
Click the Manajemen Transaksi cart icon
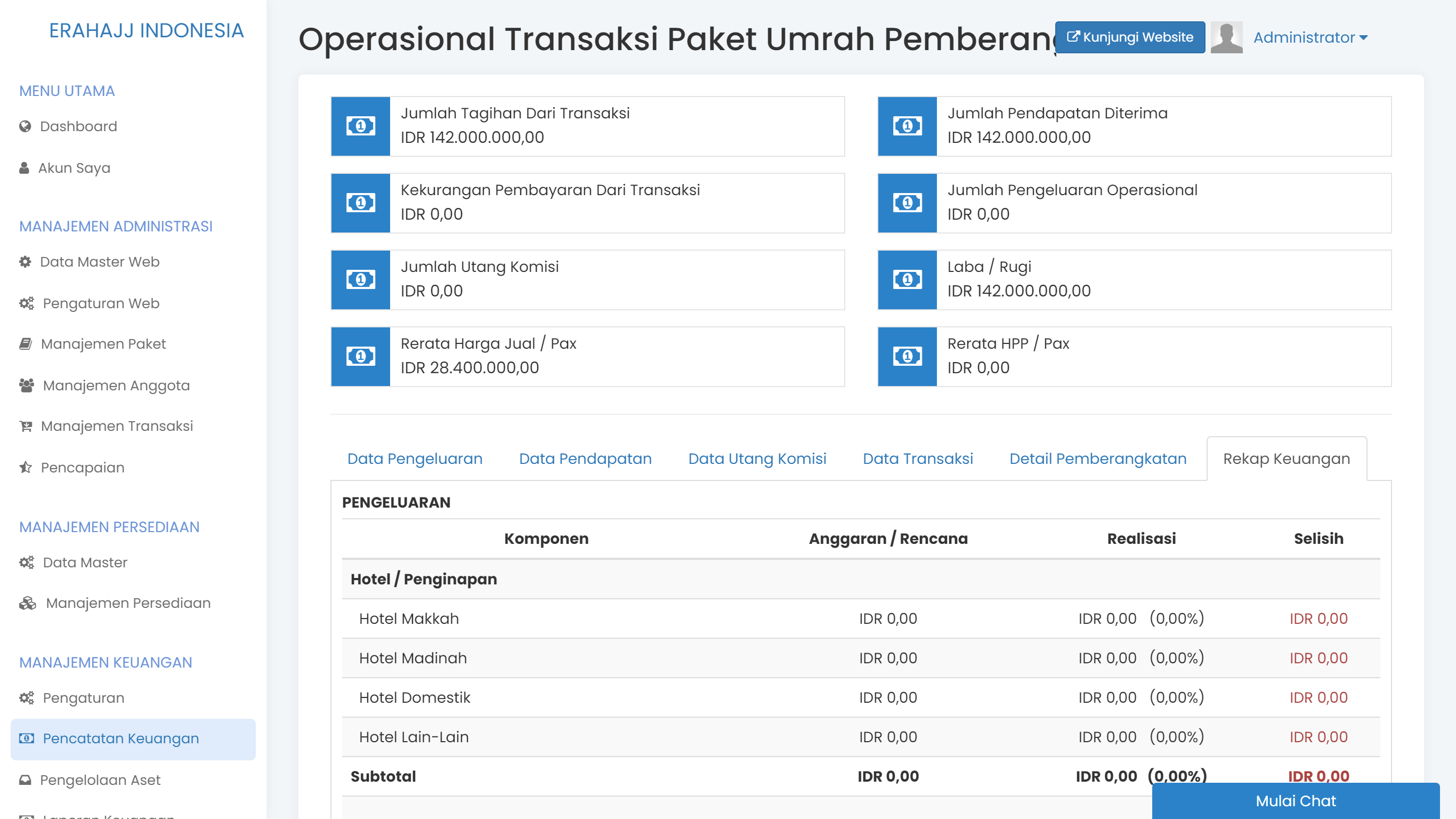26,426
